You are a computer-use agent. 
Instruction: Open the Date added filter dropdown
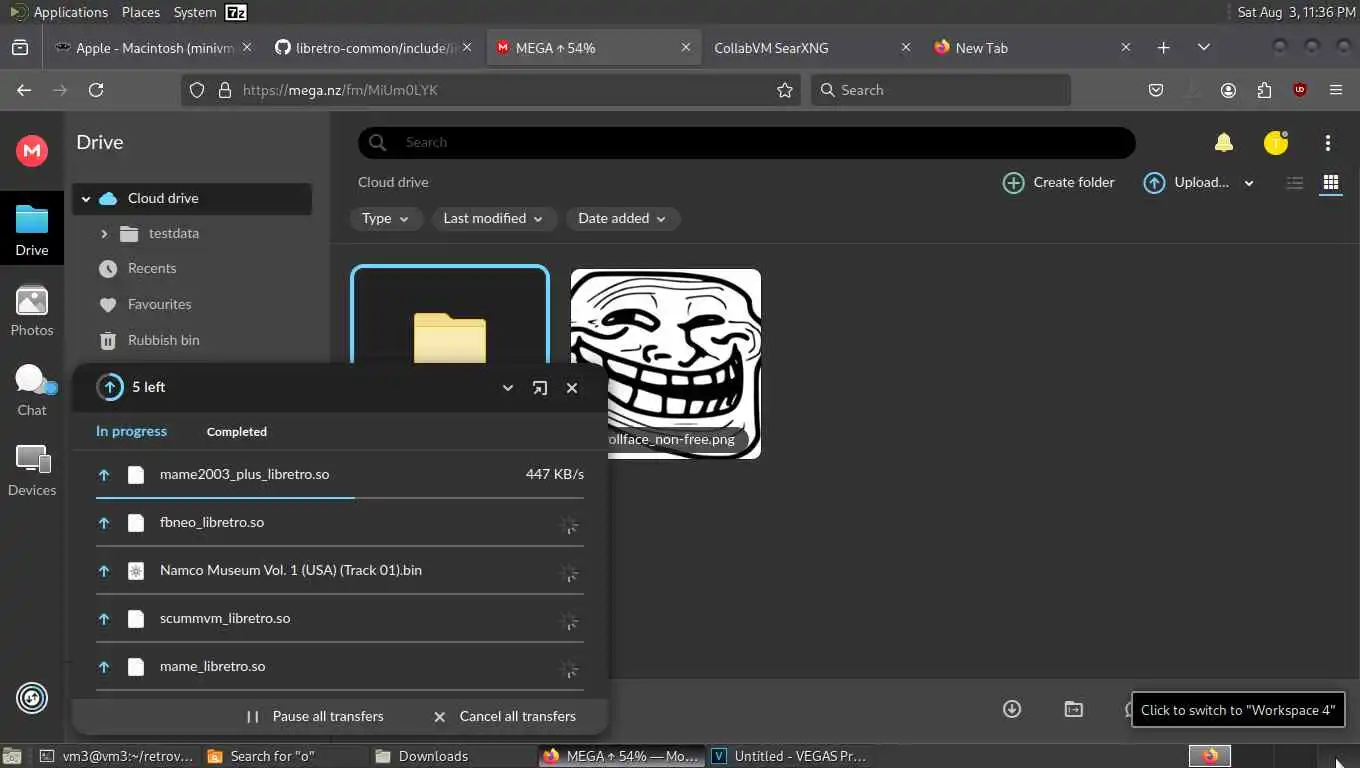click(623, 219)
